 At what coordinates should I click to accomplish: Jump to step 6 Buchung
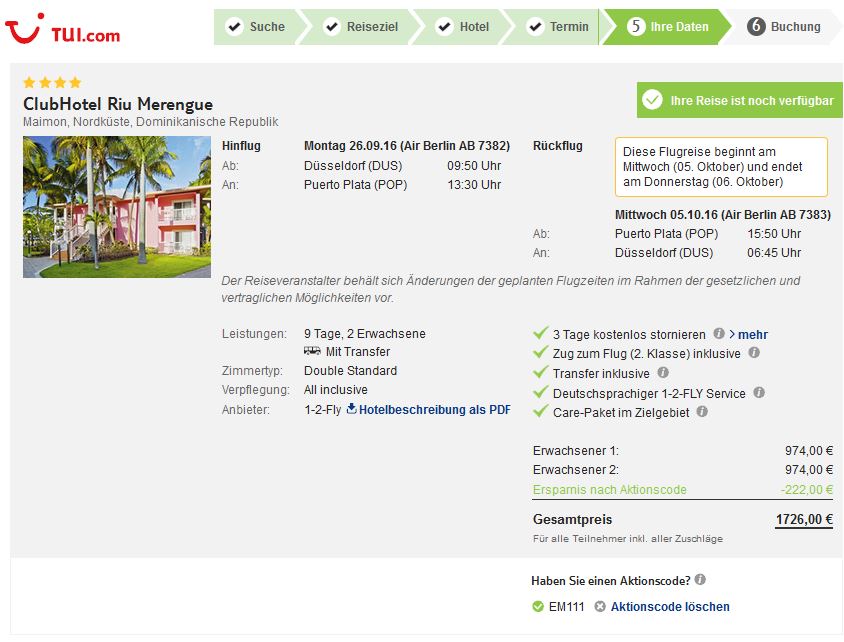(784, 27)
